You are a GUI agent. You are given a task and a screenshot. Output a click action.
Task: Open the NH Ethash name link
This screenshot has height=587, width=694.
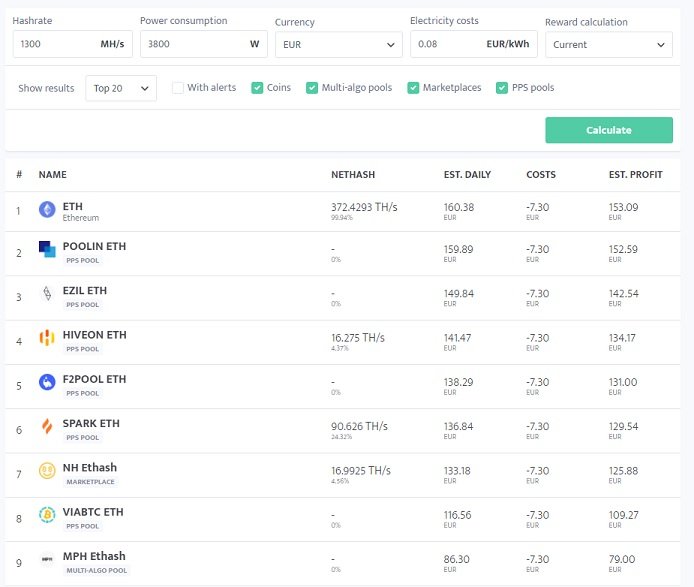coord(90,467)
